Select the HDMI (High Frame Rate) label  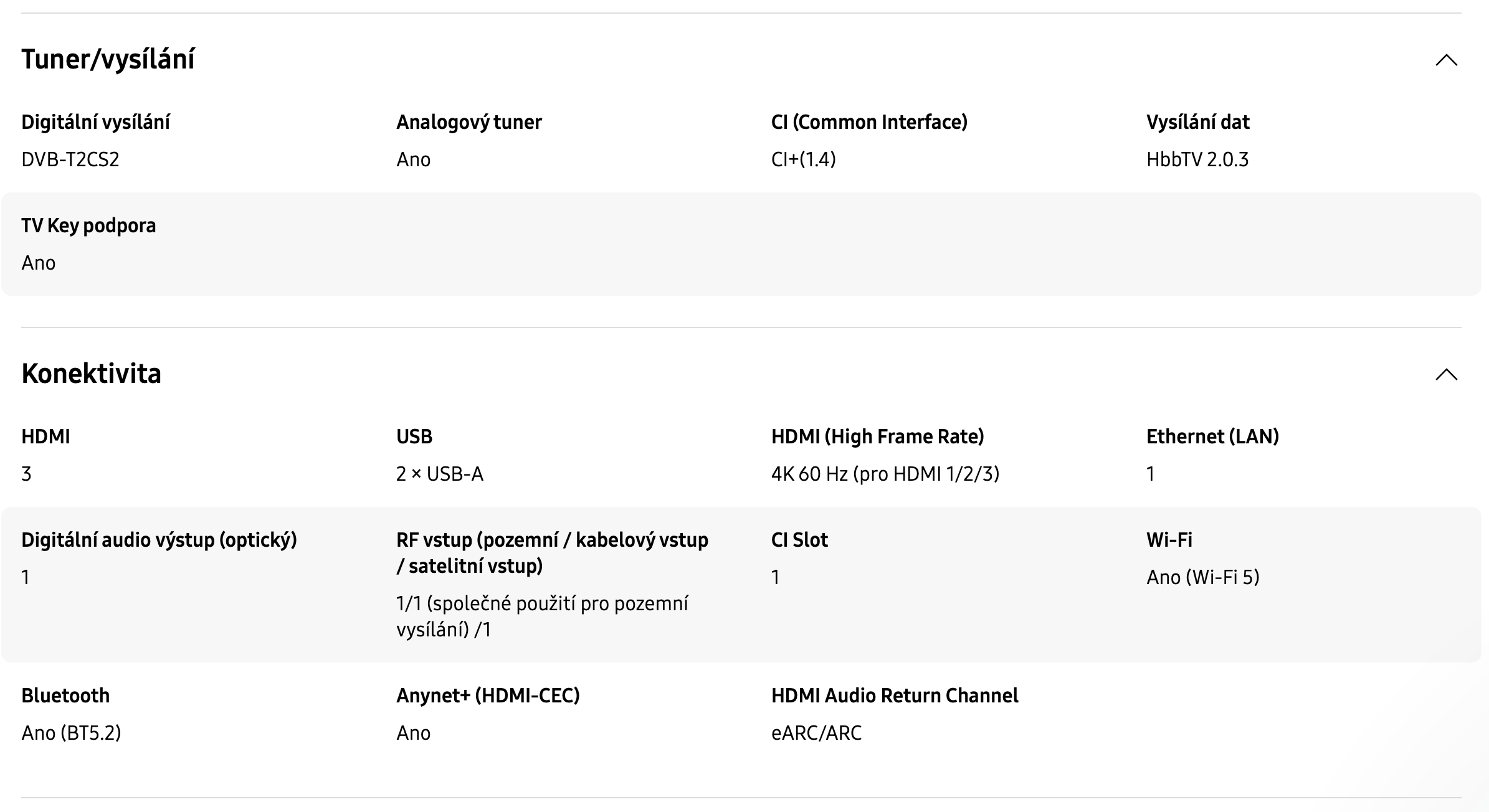[x=878, y=437]
